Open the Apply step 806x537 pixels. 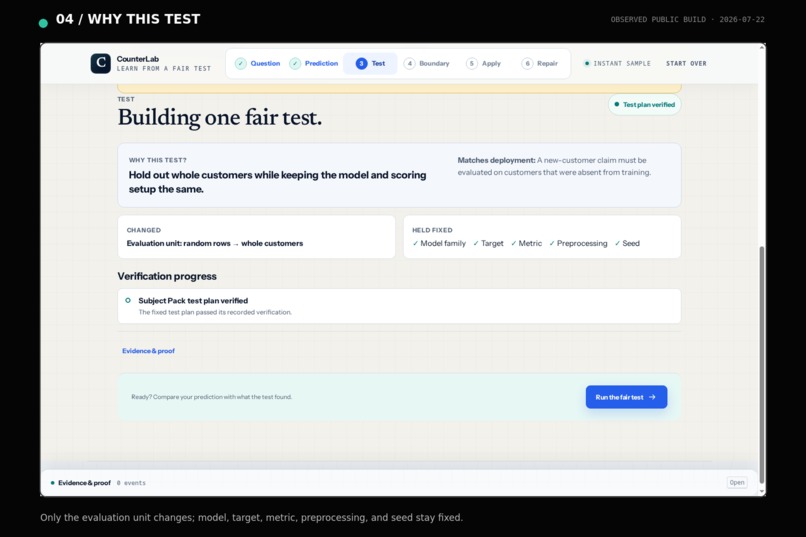click(484, 63)
